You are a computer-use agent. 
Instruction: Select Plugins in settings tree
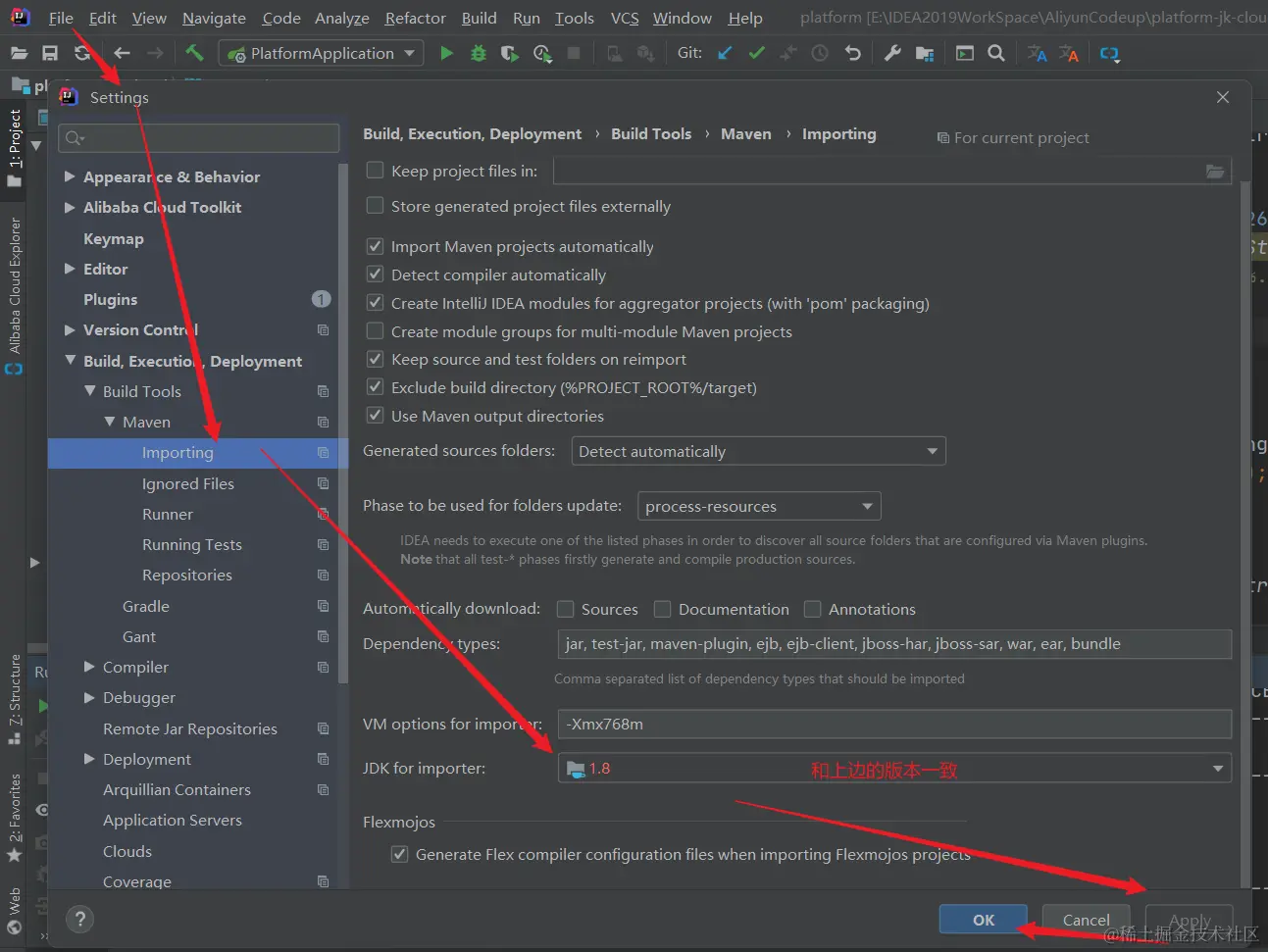[110, 299]
